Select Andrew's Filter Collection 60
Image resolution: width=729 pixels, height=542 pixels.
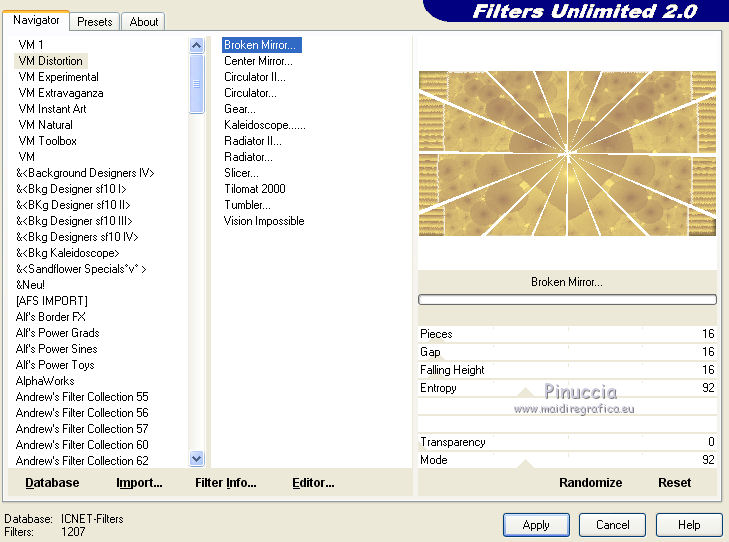pyautogui.click(x=82, y=445)
